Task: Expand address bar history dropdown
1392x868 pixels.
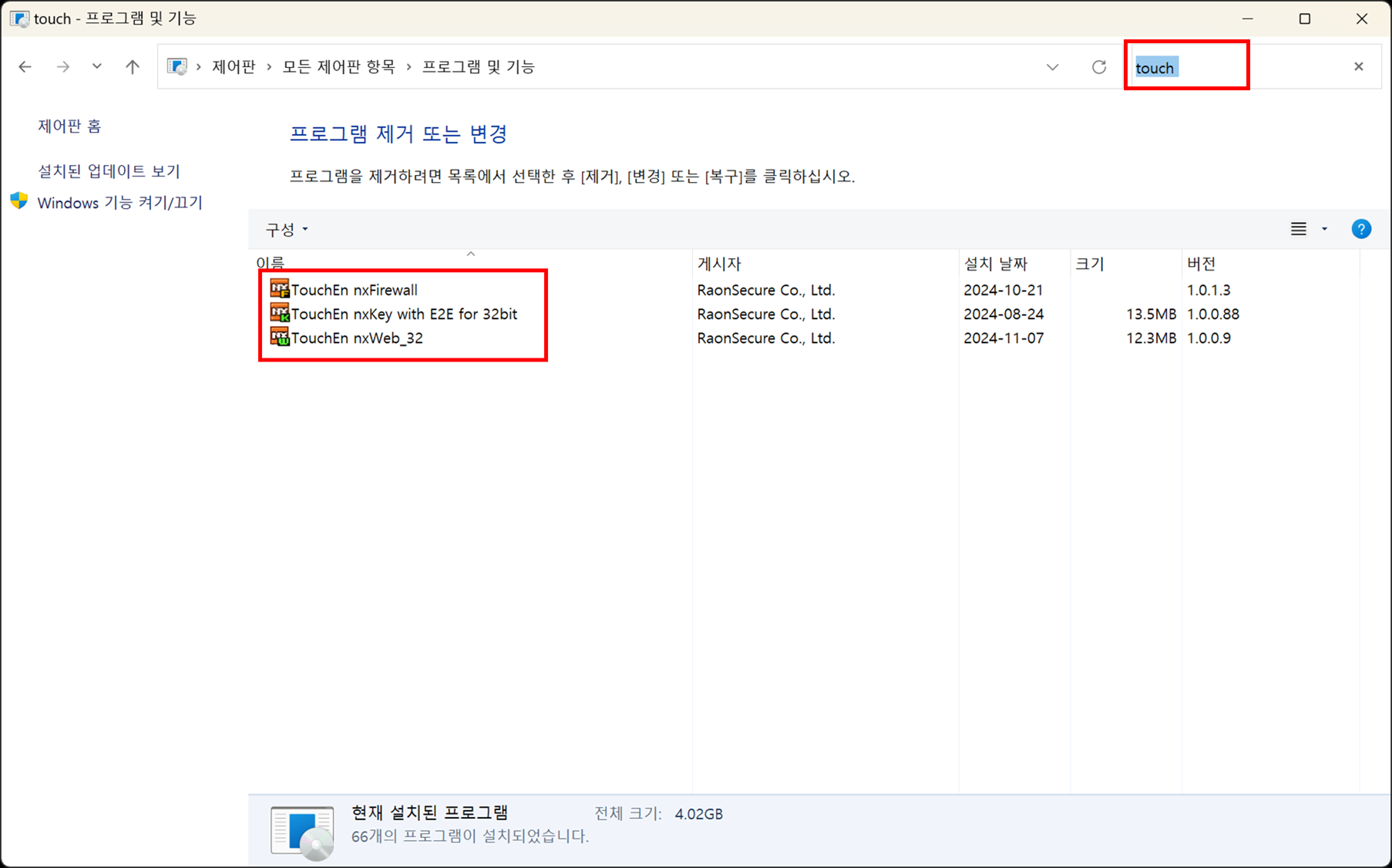Action: click(1052, 67)
